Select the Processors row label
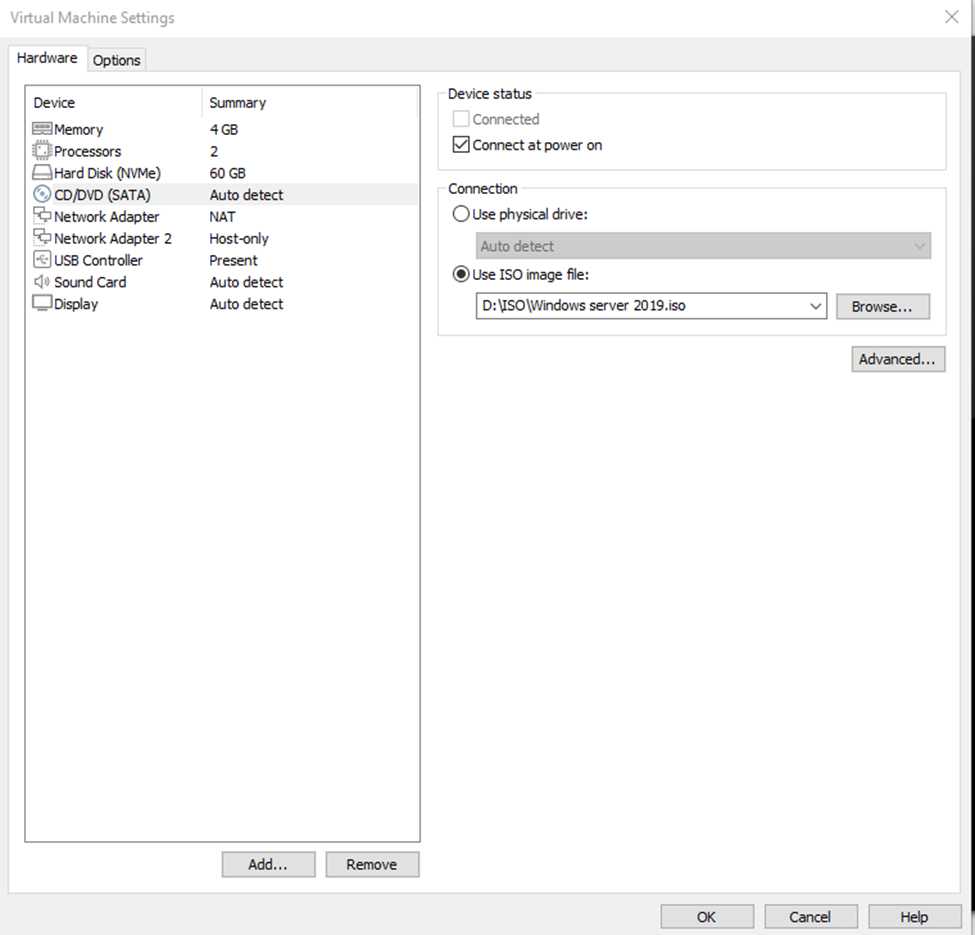The height and width of the screenshot is (935, 975). pos(88,151)
